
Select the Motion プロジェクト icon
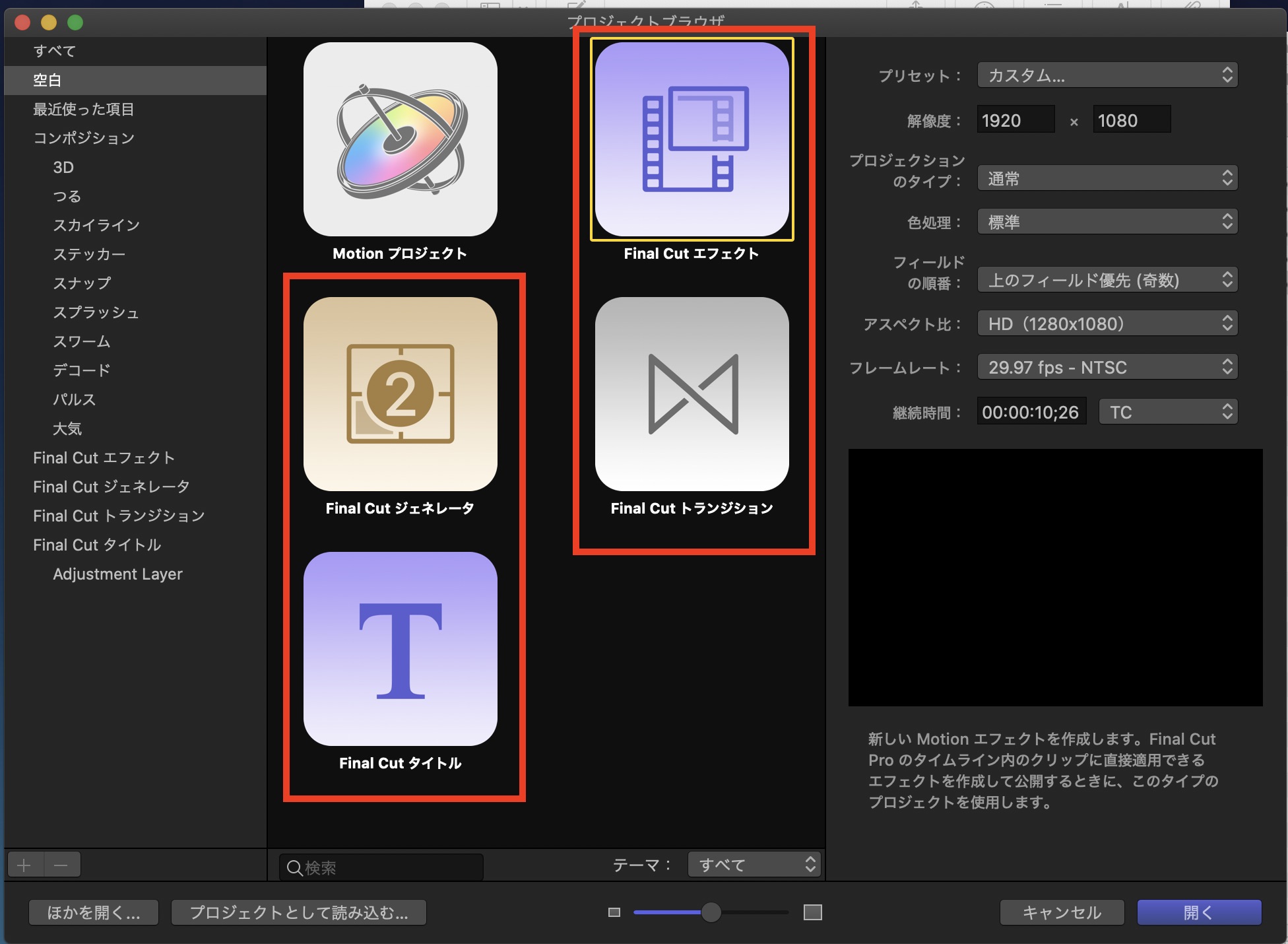click(400, 139)
